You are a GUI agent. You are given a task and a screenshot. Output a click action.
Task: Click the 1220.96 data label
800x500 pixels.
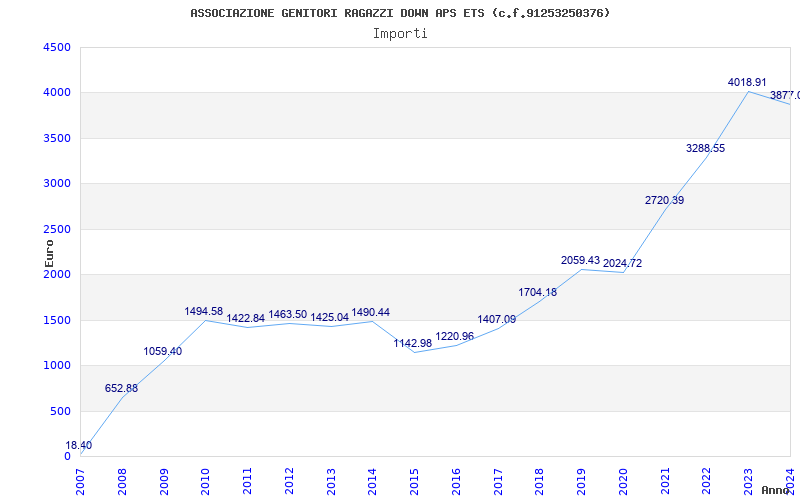(455, 337)
